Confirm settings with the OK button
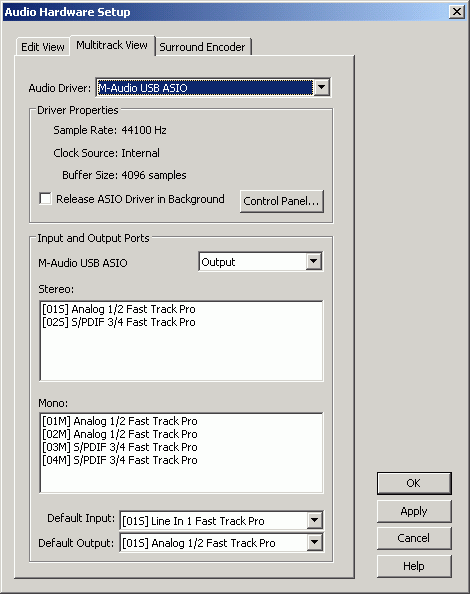 pyautogui.click(x=414, y=483)
